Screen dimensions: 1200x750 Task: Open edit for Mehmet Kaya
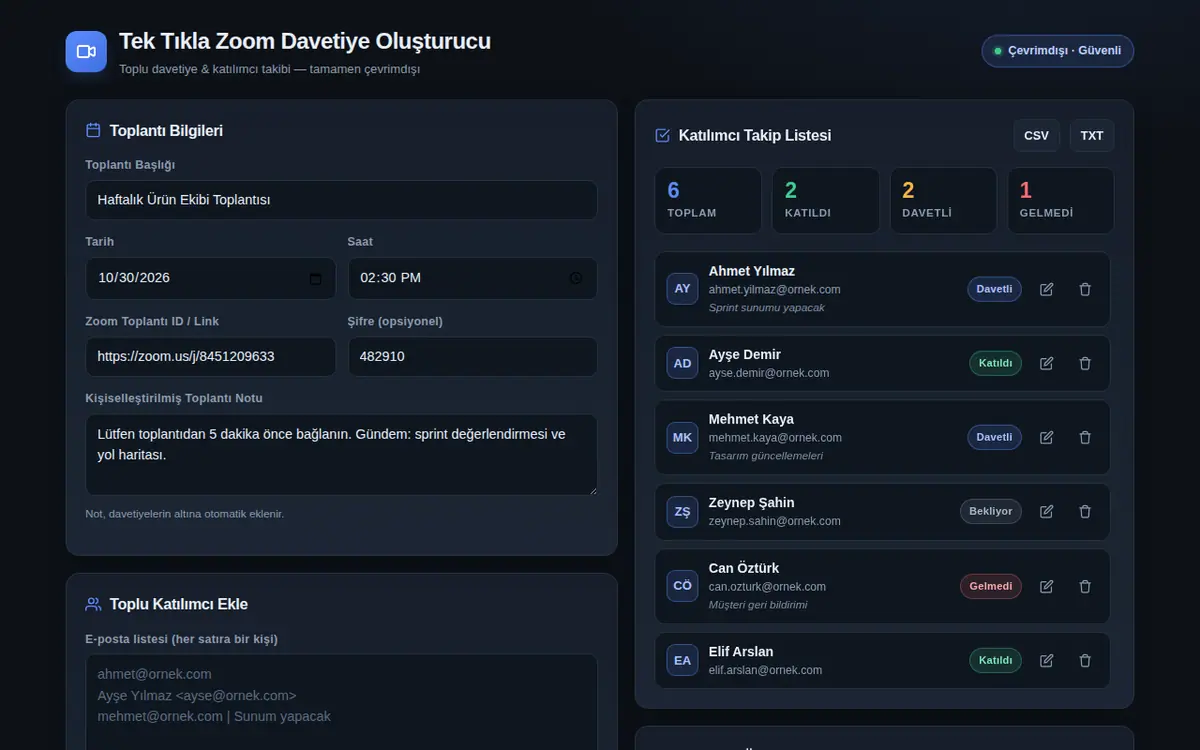click(1047, 437)
